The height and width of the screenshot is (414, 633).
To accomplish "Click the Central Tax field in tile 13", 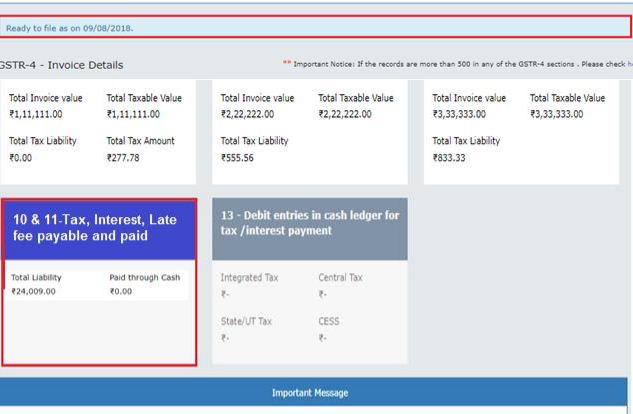I will pos(340,286).
